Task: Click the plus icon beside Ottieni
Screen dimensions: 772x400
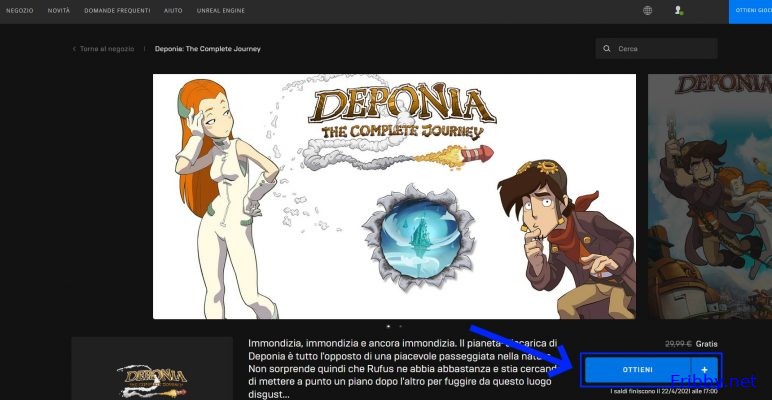Action: coord(705,370)
